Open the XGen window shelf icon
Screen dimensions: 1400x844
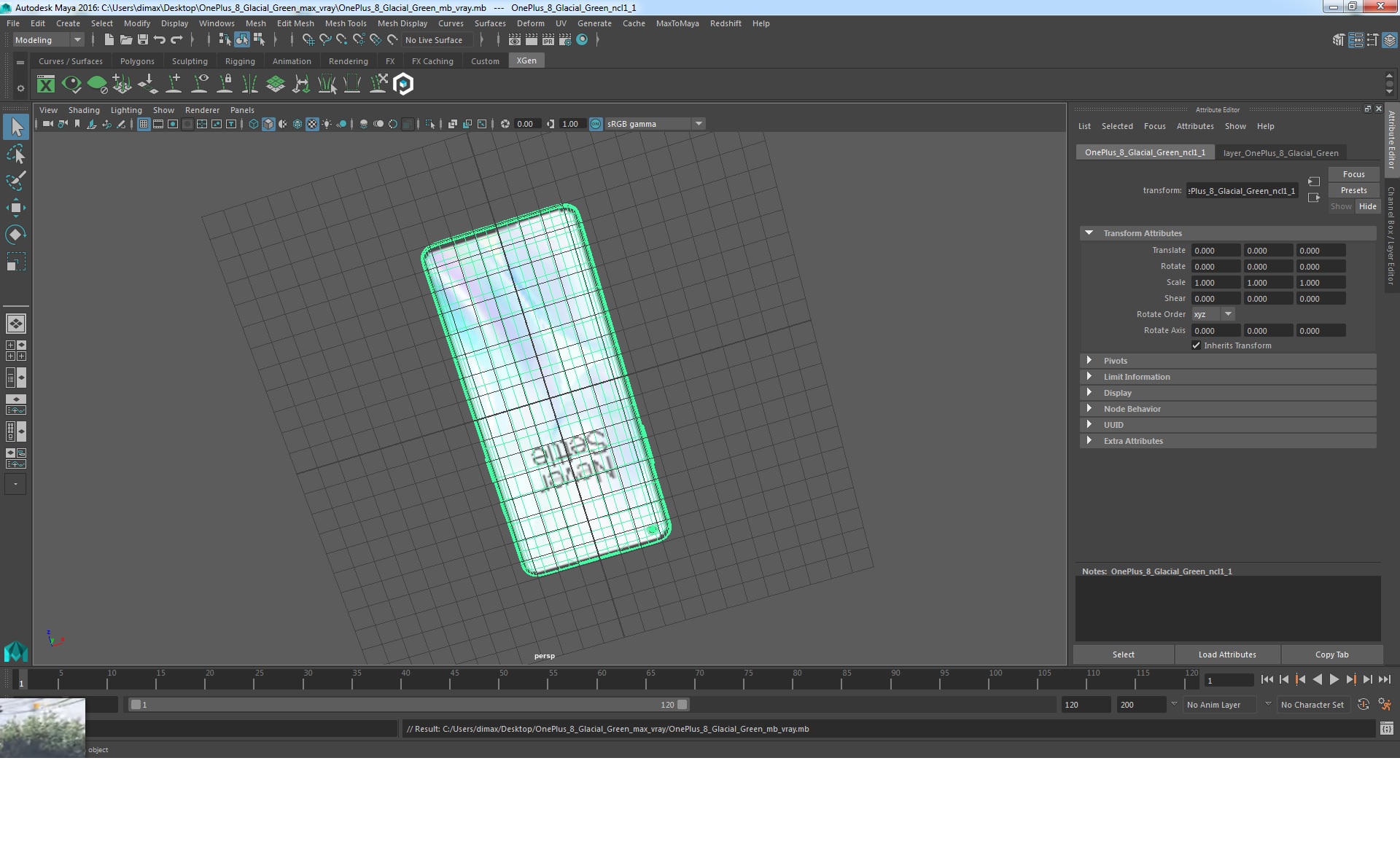point(46,85)
